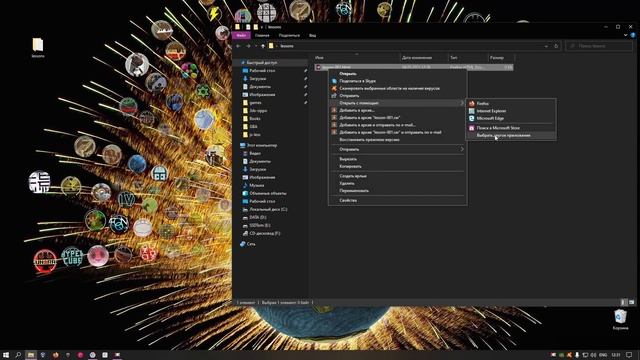Click 'Открыть с помощью' submenu entry
Viewport: 640px width, 360px height.
[x=398, y=103]
